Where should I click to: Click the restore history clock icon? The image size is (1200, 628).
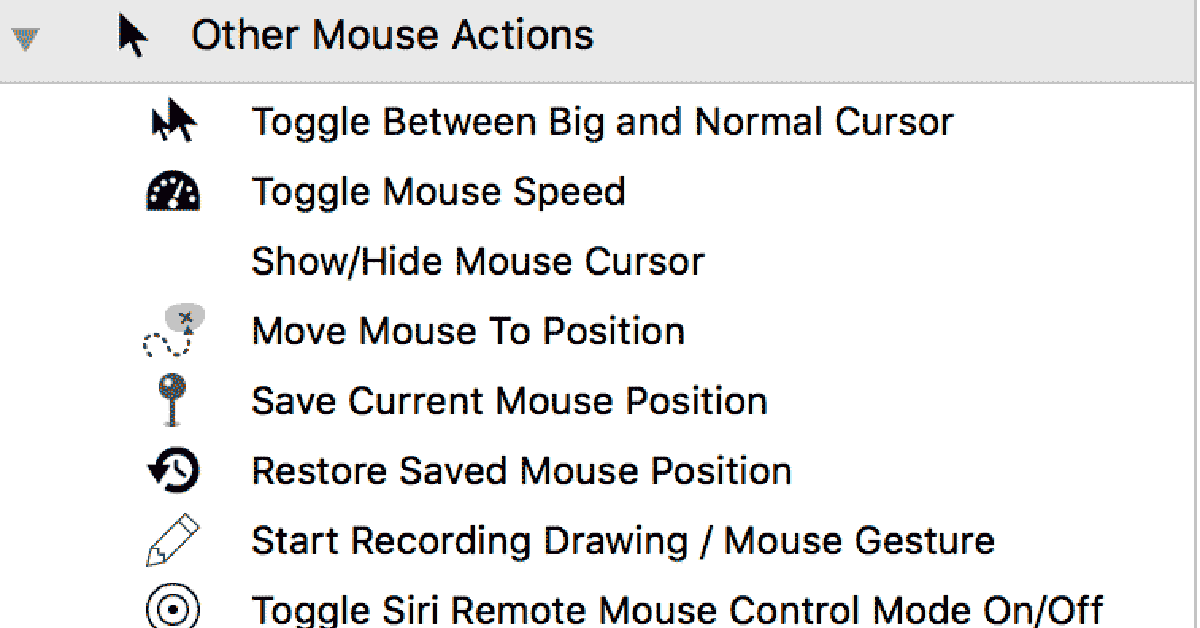click(173, 471)
